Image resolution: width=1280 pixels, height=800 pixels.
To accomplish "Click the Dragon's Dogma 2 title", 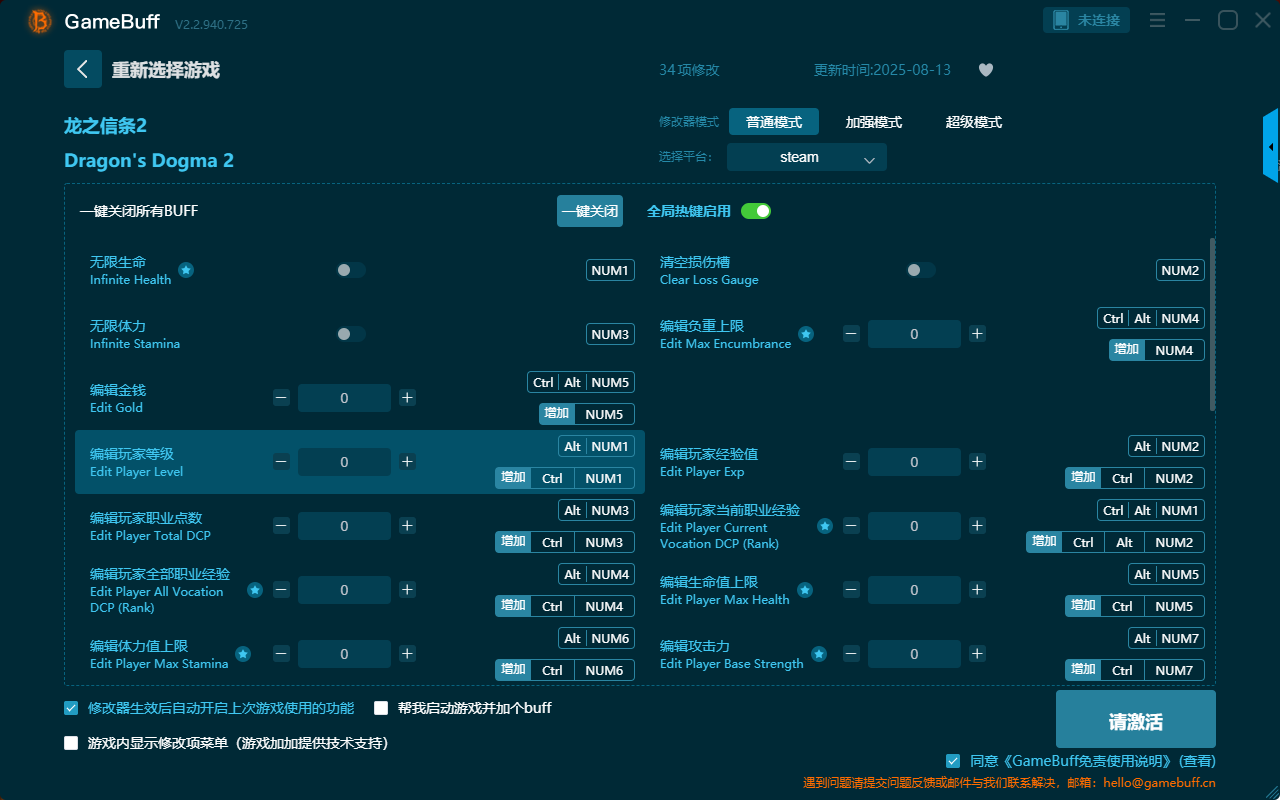I will (x=149, y=160).
